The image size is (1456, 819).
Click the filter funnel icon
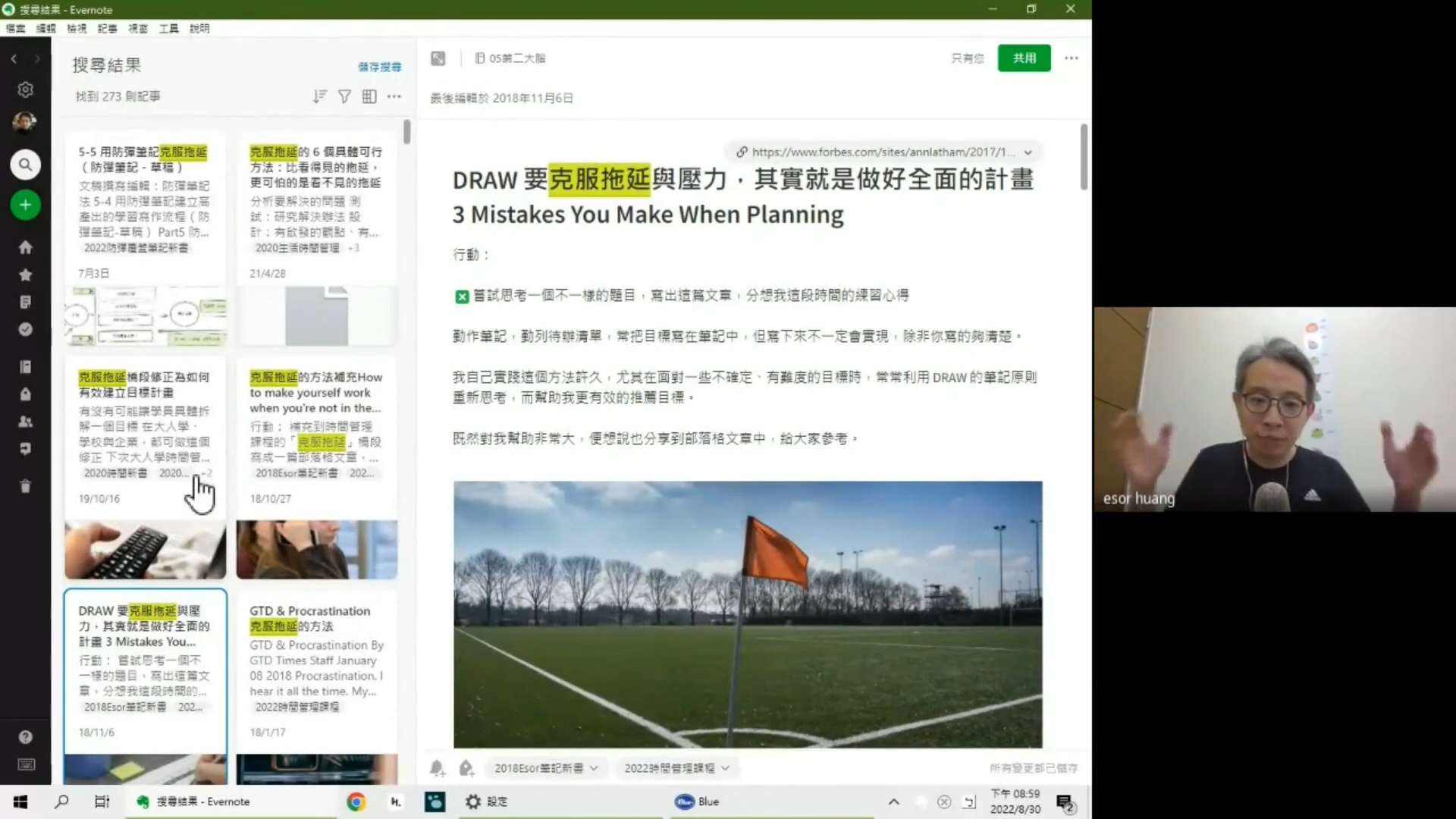coord(344,96)
